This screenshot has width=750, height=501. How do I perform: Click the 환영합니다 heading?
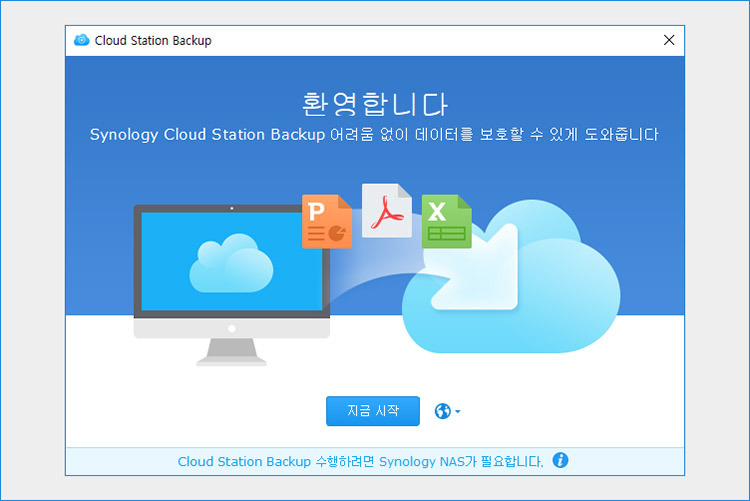point(375,104)
